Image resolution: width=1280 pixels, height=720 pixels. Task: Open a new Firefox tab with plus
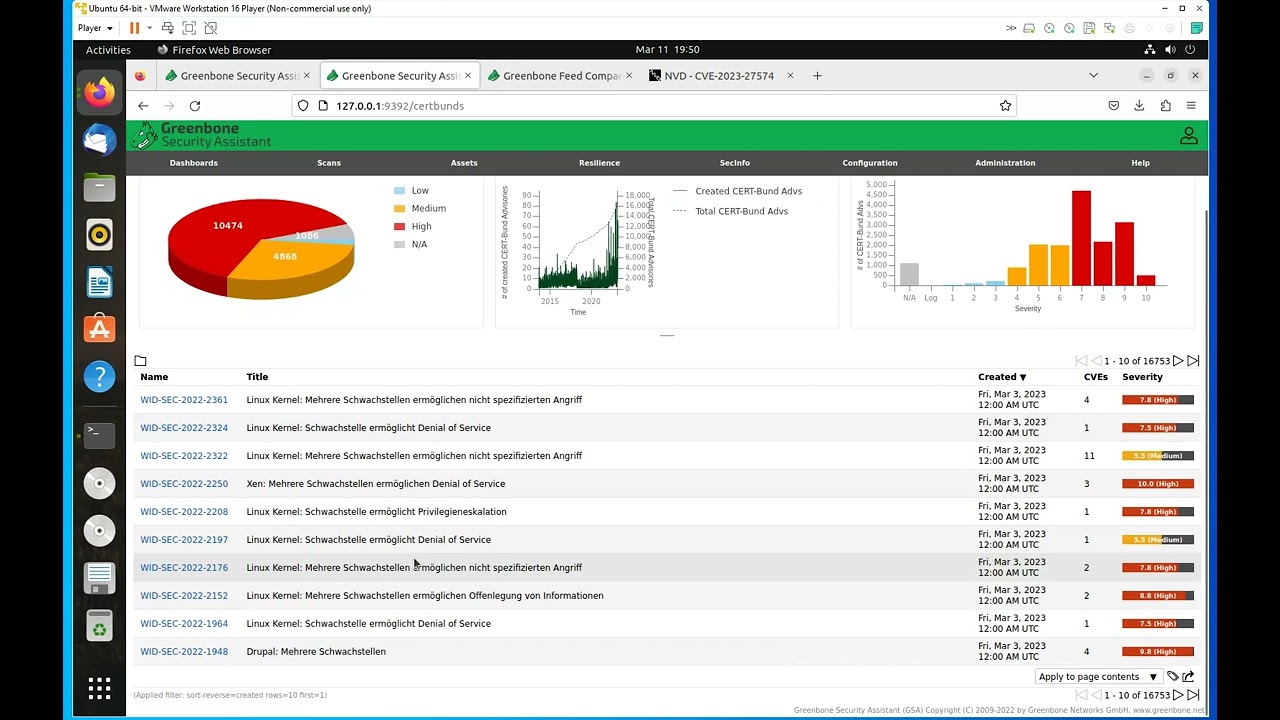[x=817, y=76]
